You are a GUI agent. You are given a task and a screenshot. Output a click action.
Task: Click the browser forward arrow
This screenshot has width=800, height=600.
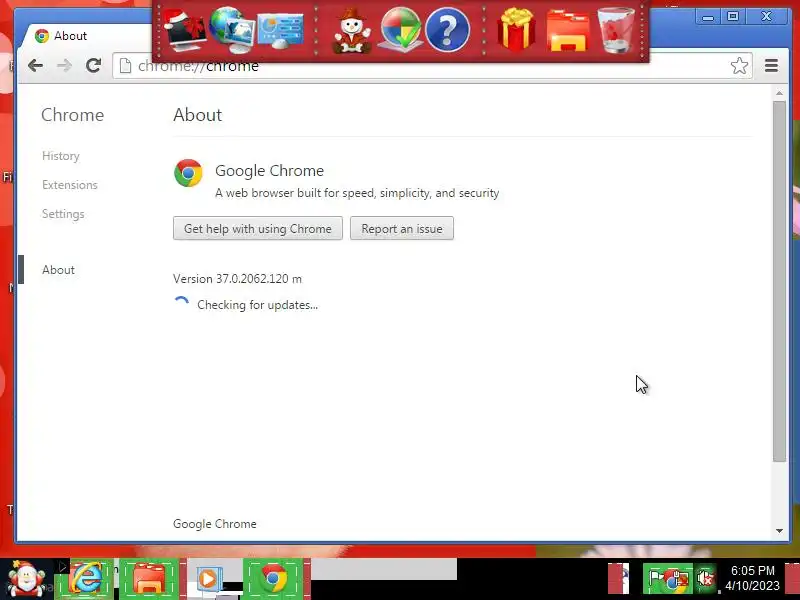click(x=64, y=65)
